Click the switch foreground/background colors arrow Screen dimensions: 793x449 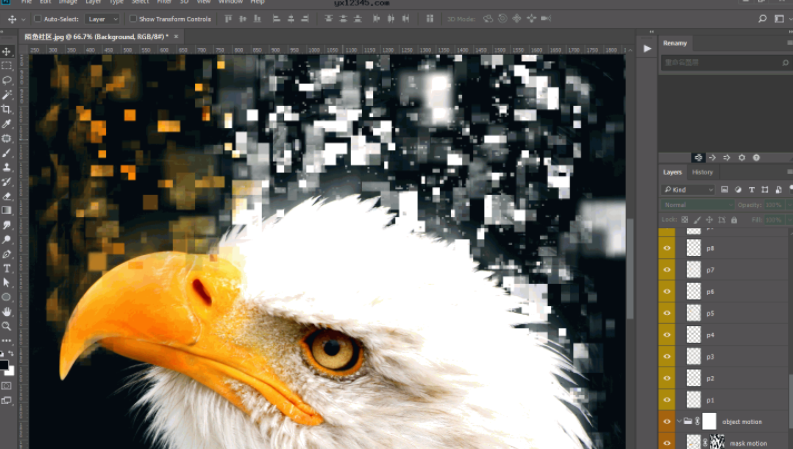pyautogui.click(x=11, y=354)
